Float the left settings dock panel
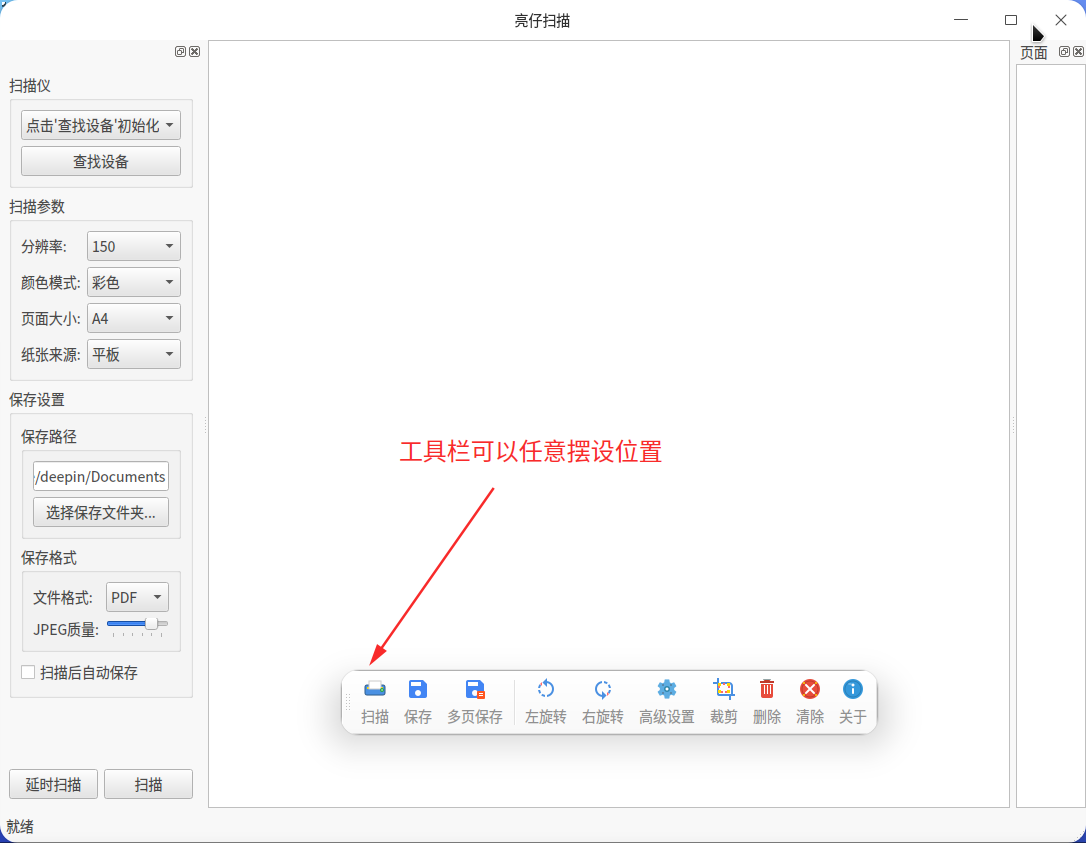Screen dimensions: 1086x843 [180, 51]
